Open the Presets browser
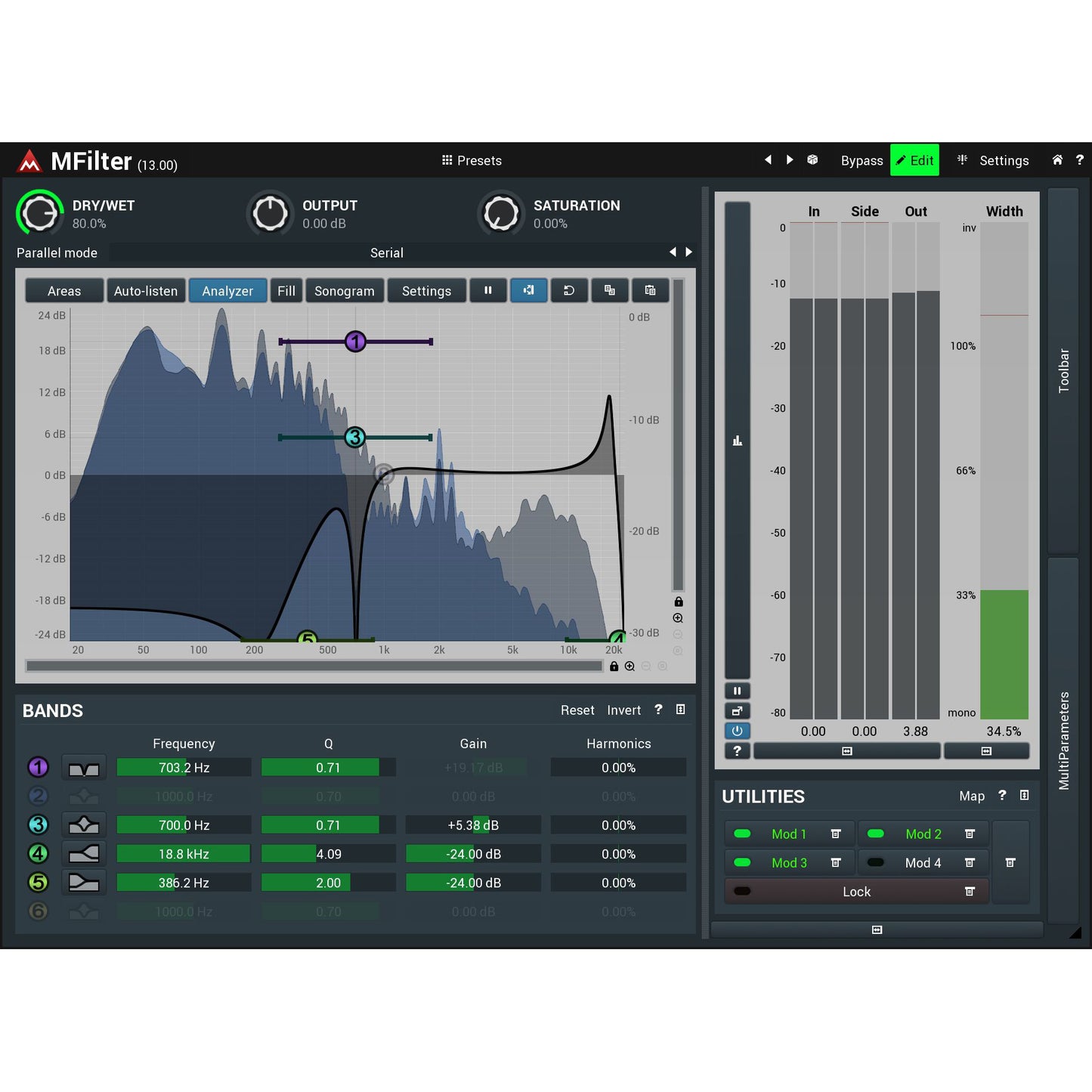Image resolution: width=1092 pixels, height=1092 pixels. [472, 160]
